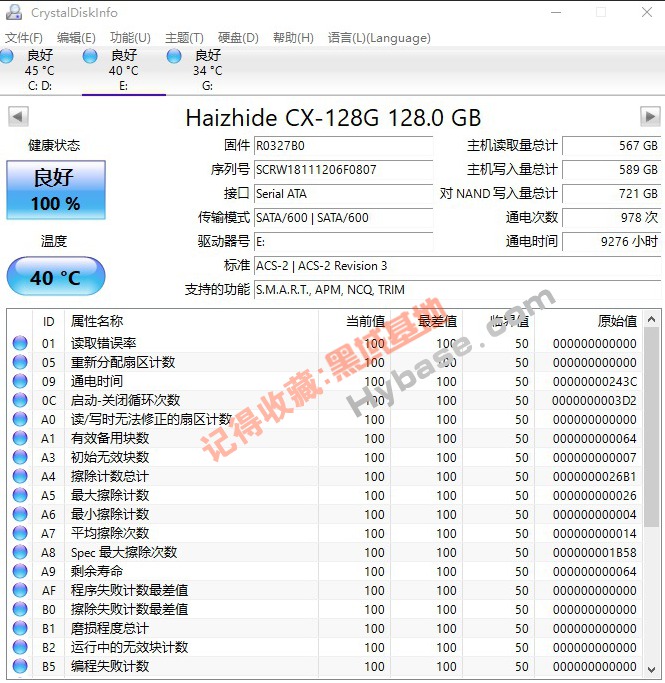Viewport: 665px width, 683px height.
Task: Open the 文件(F) menu
Action: click(24, 38)
